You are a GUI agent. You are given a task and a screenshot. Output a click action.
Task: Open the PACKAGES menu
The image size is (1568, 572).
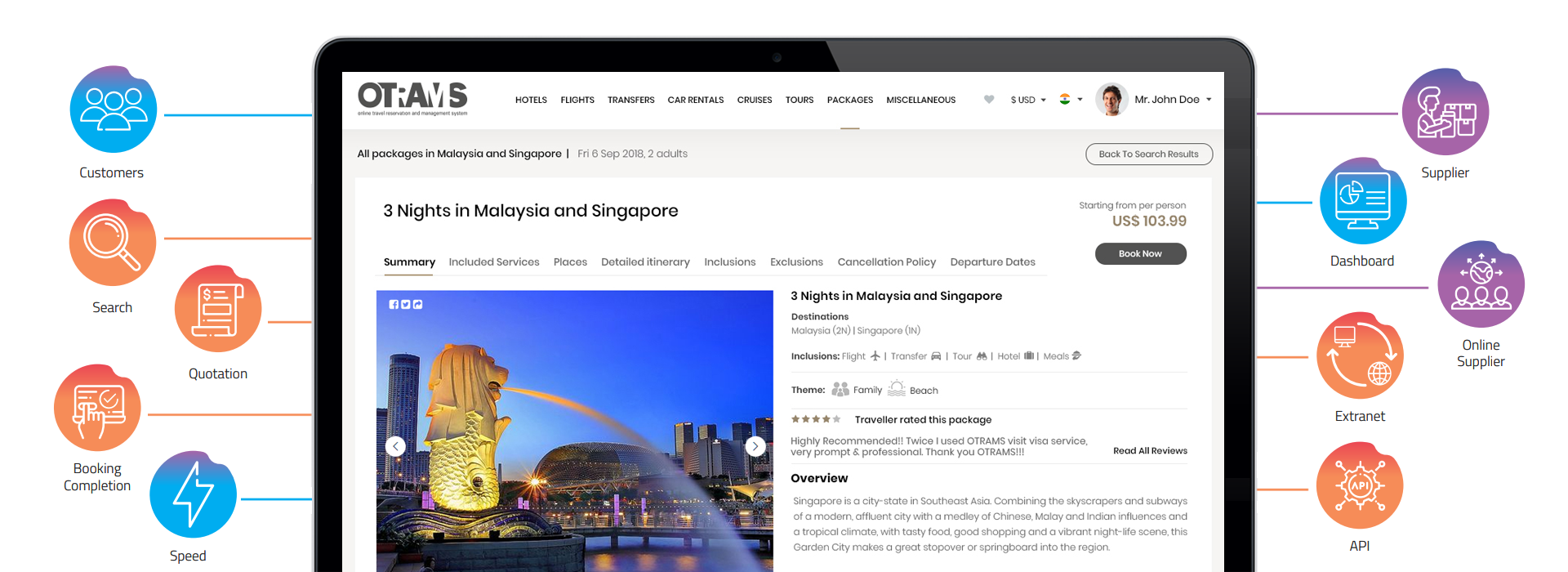850,100
